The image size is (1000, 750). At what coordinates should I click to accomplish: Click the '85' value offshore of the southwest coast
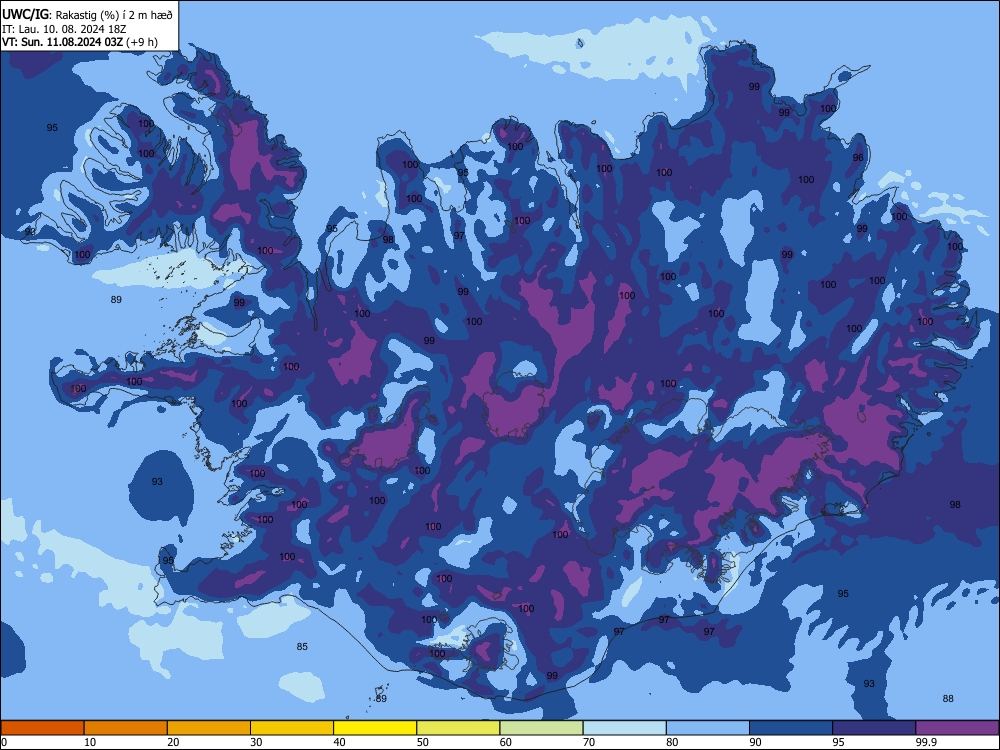pos(302,647)
